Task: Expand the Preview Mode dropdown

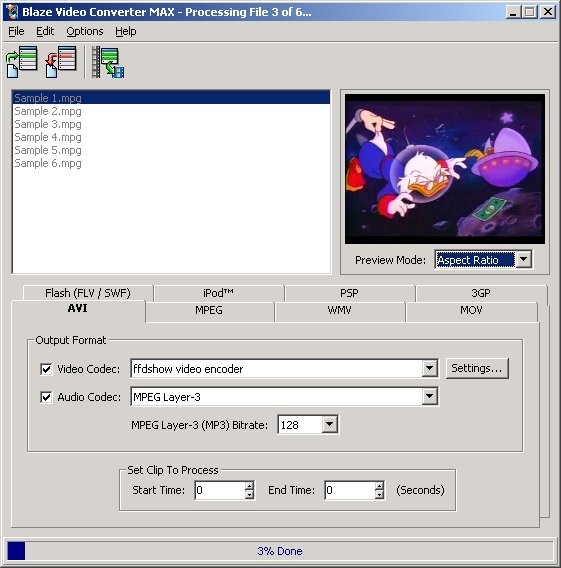Action: [524, 259]
